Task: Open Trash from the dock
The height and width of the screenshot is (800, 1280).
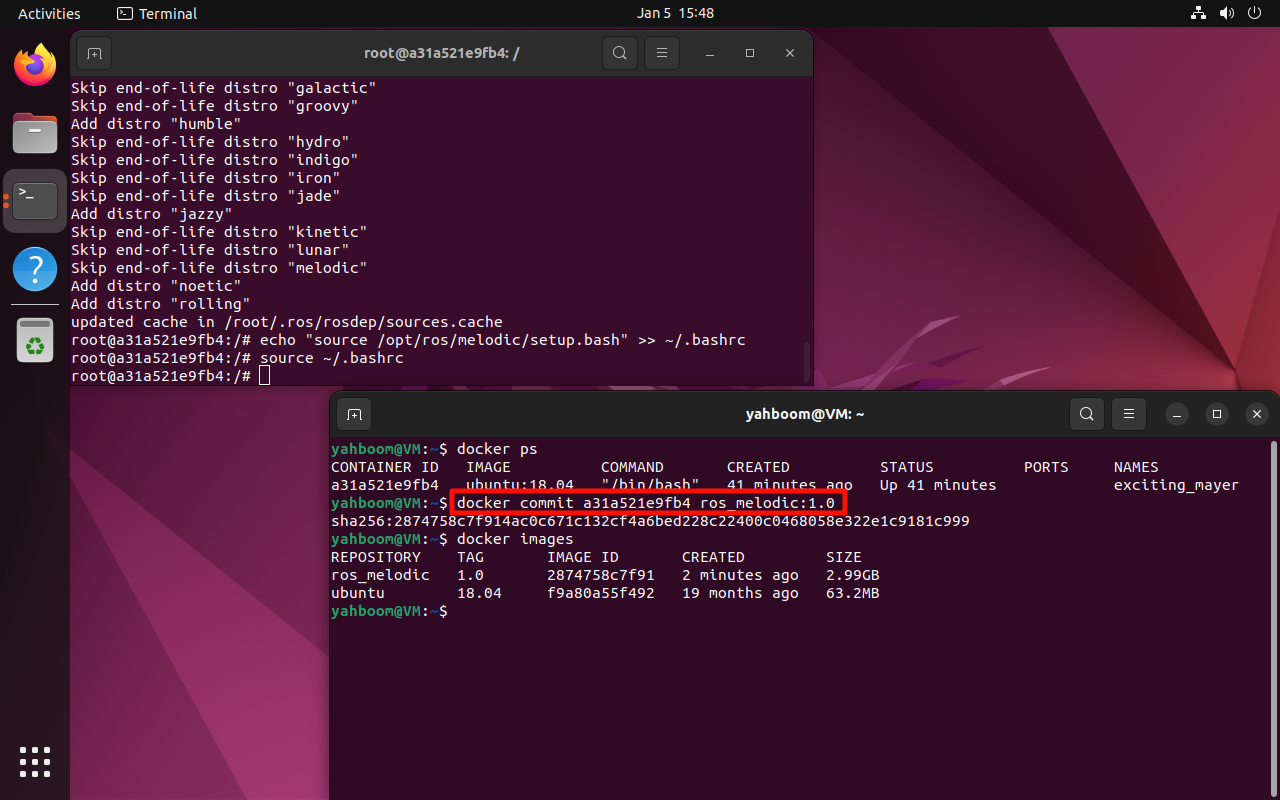Action: 35,339
